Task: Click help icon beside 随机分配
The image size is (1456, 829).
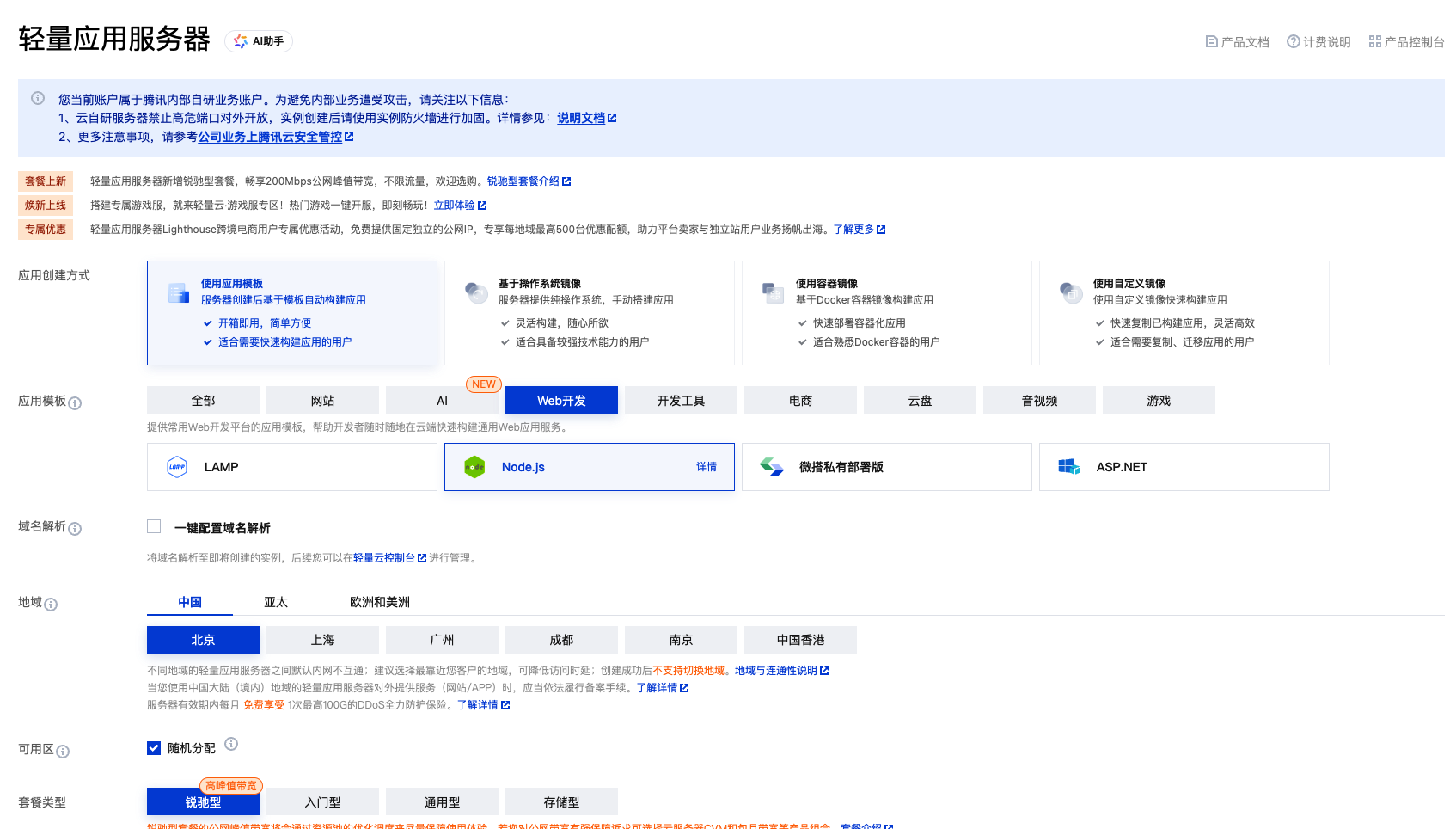Action: pyautogui.click(x=231, y=744)
